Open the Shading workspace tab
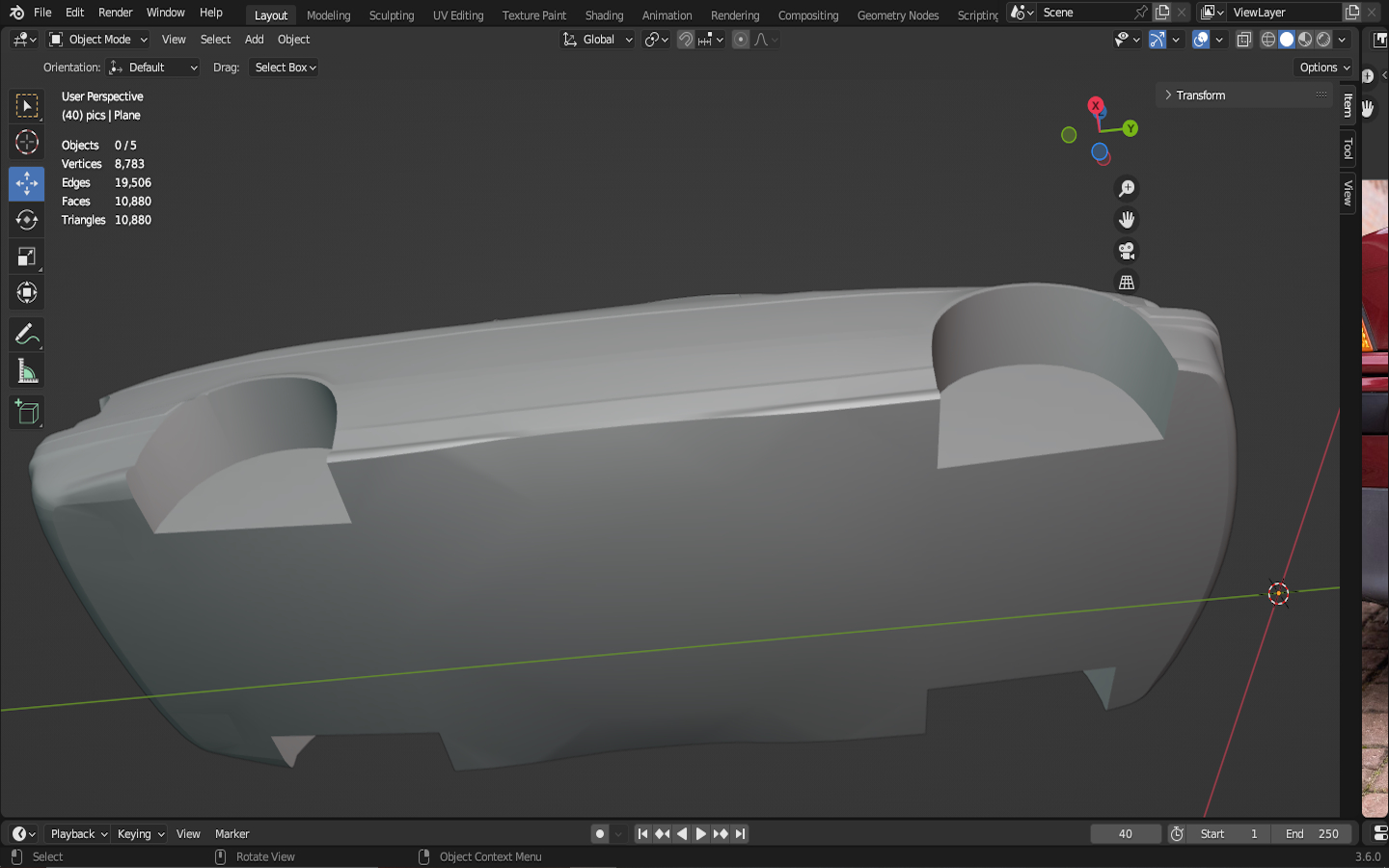The image size is (1389, 868). point(604,15)
